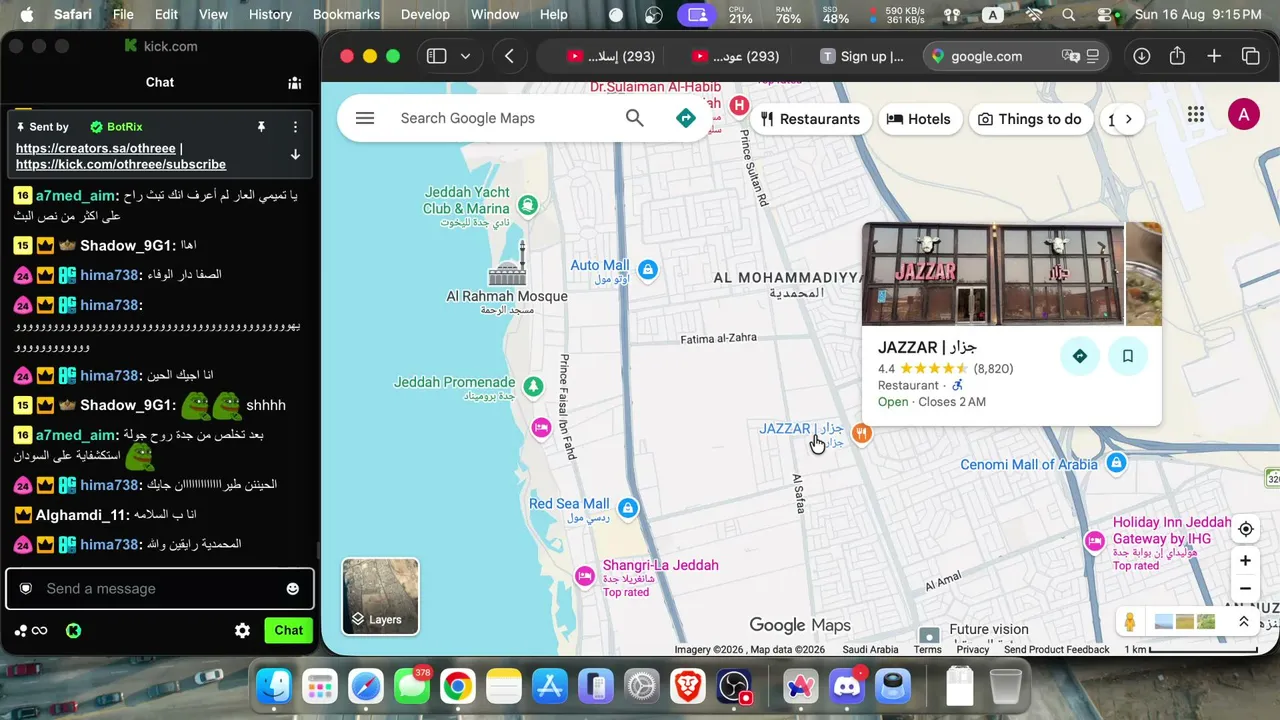Open Spotlight search in menu bar
The height and width of the screenshot is (720, 1280).
1069,15
